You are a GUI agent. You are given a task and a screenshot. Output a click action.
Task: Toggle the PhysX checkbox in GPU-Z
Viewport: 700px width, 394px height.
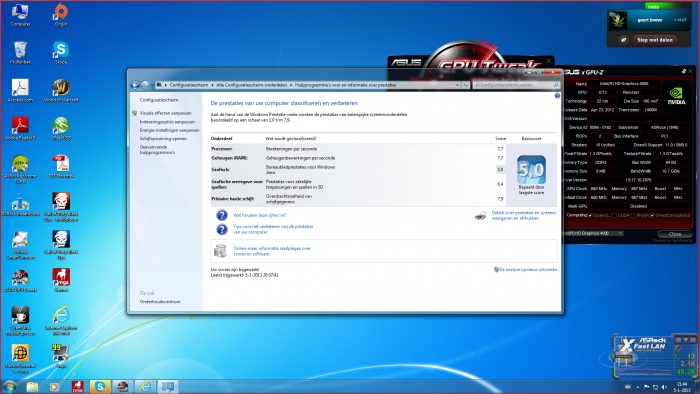(x=633, y=215)
